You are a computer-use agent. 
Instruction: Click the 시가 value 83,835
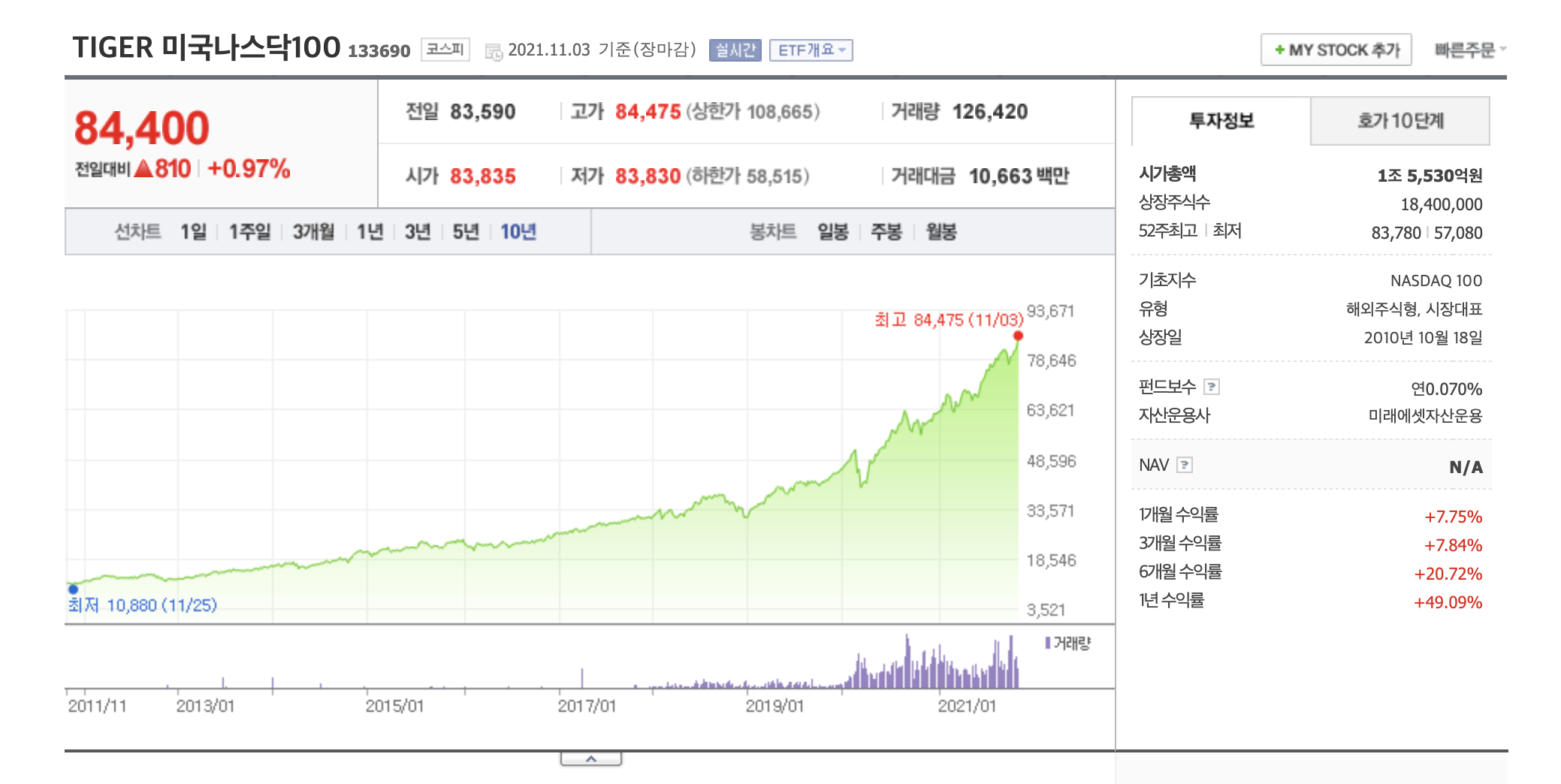click(483, 176)
